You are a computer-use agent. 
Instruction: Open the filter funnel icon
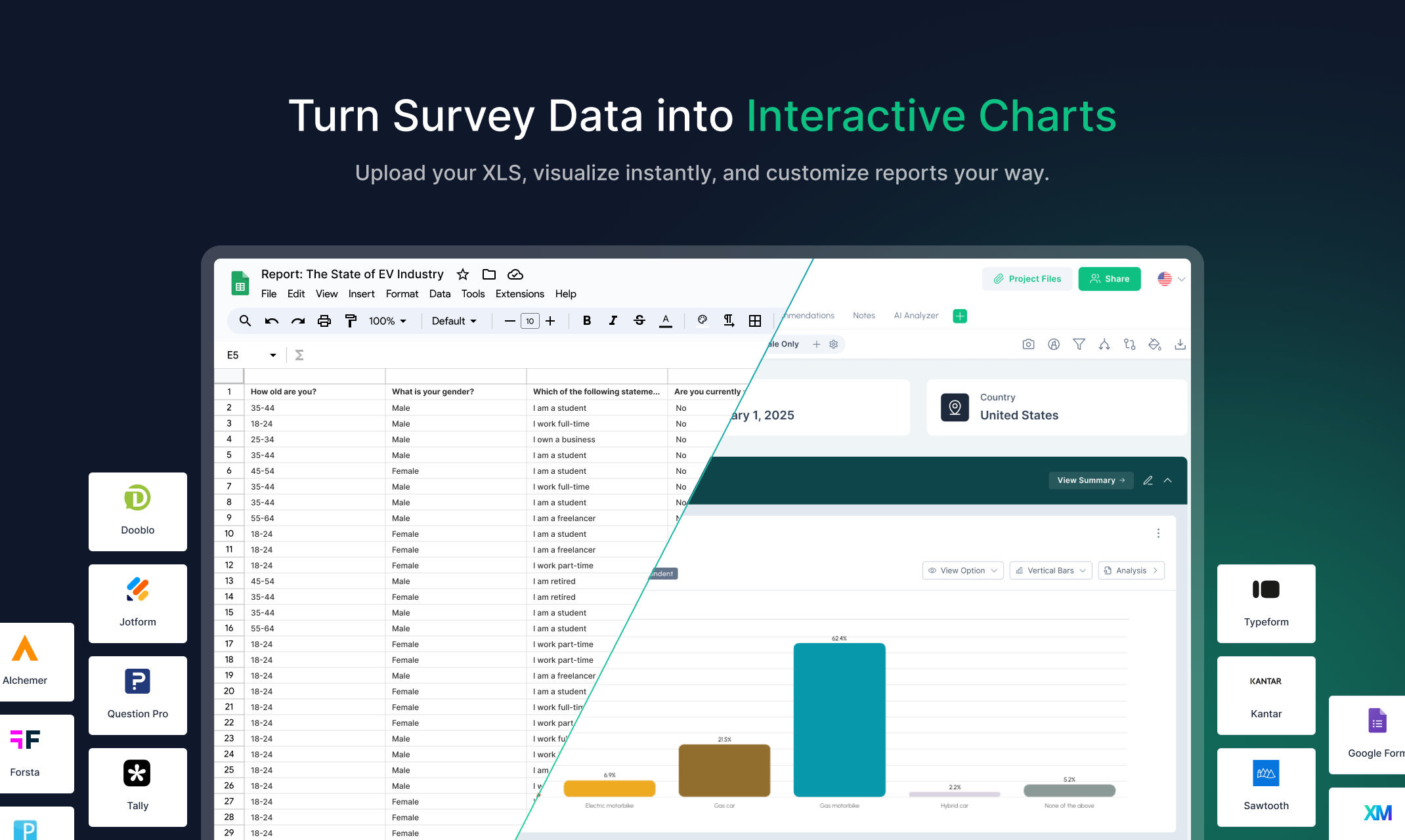click(1079, 345)
